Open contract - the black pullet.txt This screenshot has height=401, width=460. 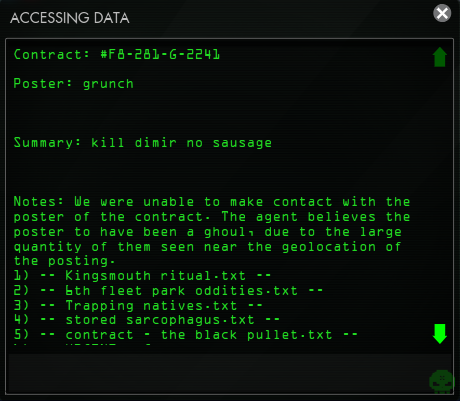coord(186,335)
